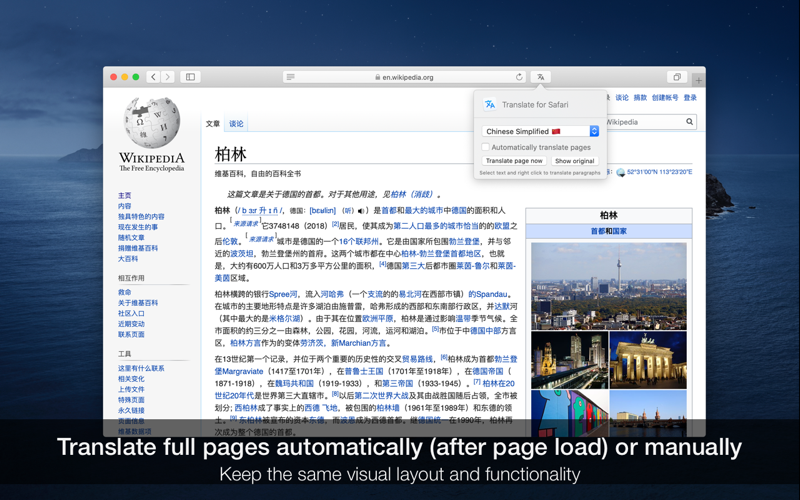Click the 魏玛共和国 link
The image size is (800, 500).
point(294,383)
